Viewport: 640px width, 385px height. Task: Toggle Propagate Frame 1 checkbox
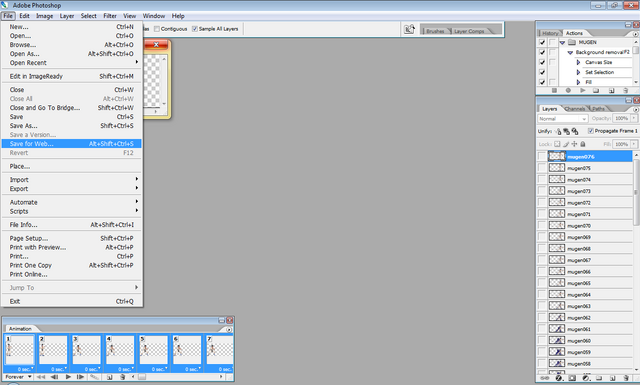coord(590,131)
